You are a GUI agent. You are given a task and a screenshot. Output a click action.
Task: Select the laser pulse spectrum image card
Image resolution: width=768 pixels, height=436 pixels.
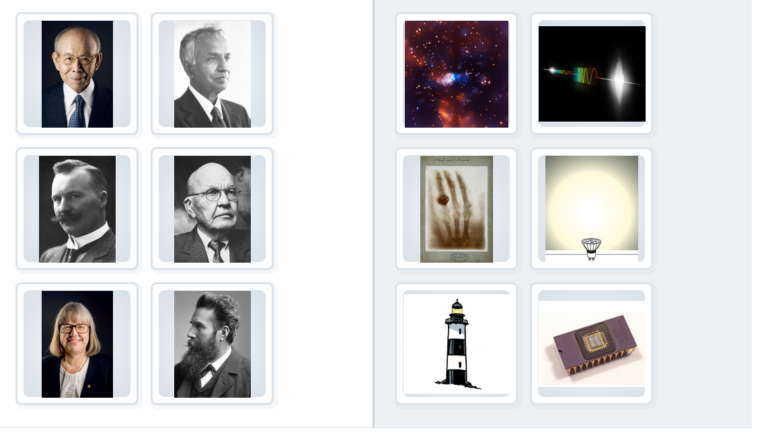[592, 74]
